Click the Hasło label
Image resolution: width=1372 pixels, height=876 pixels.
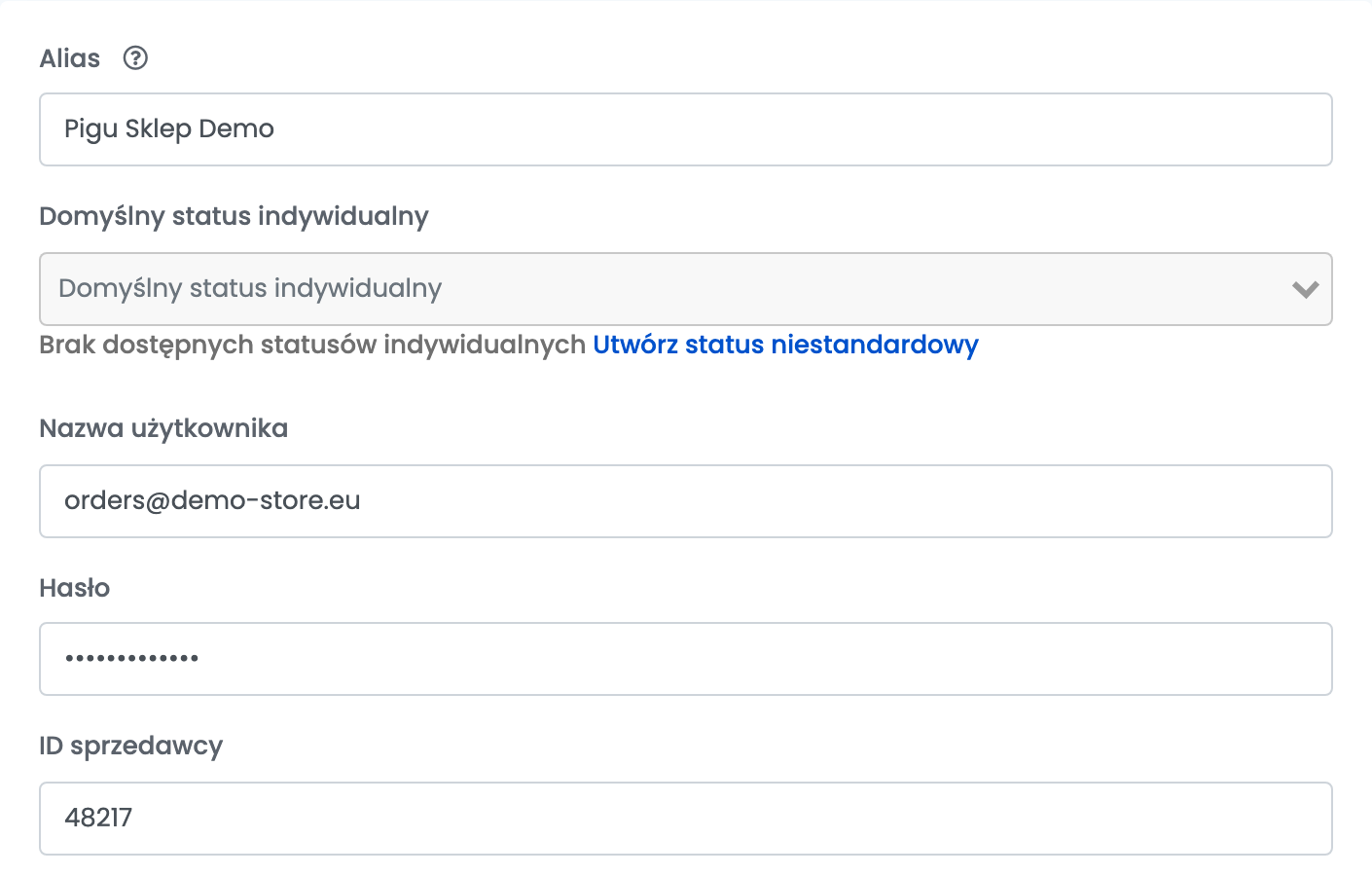pyautogui.click(x=75, y=588)
